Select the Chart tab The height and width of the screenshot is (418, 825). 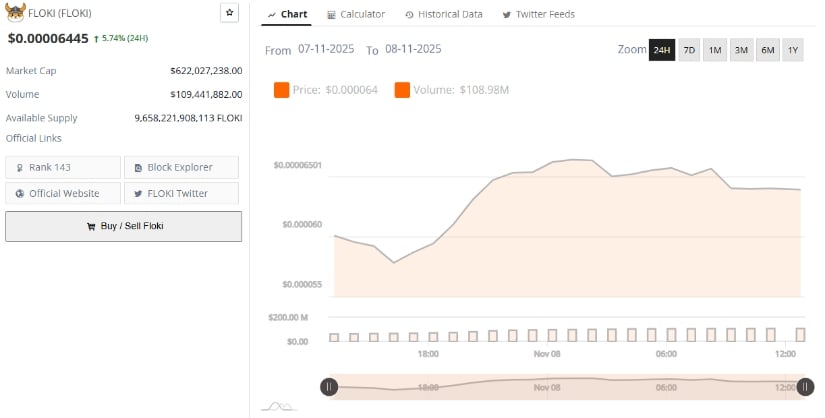click(x=287, y=14)
